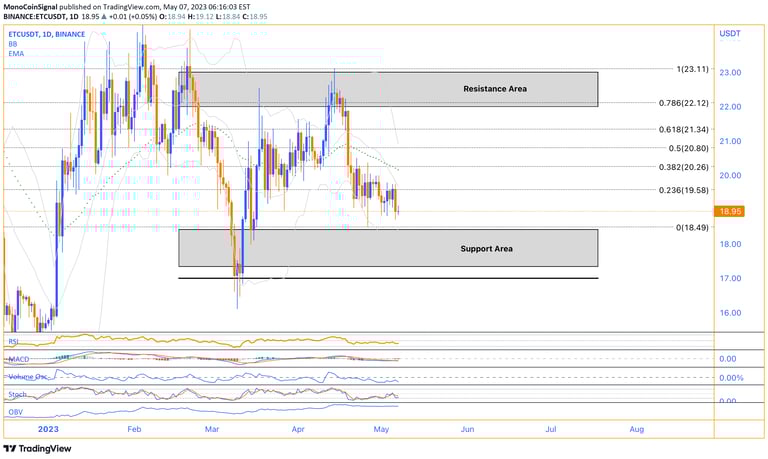This screenshot has width=768, height=459.
Task: Click the 0.618(21.34) Fibonacci level label
Action: coord(684,129)
